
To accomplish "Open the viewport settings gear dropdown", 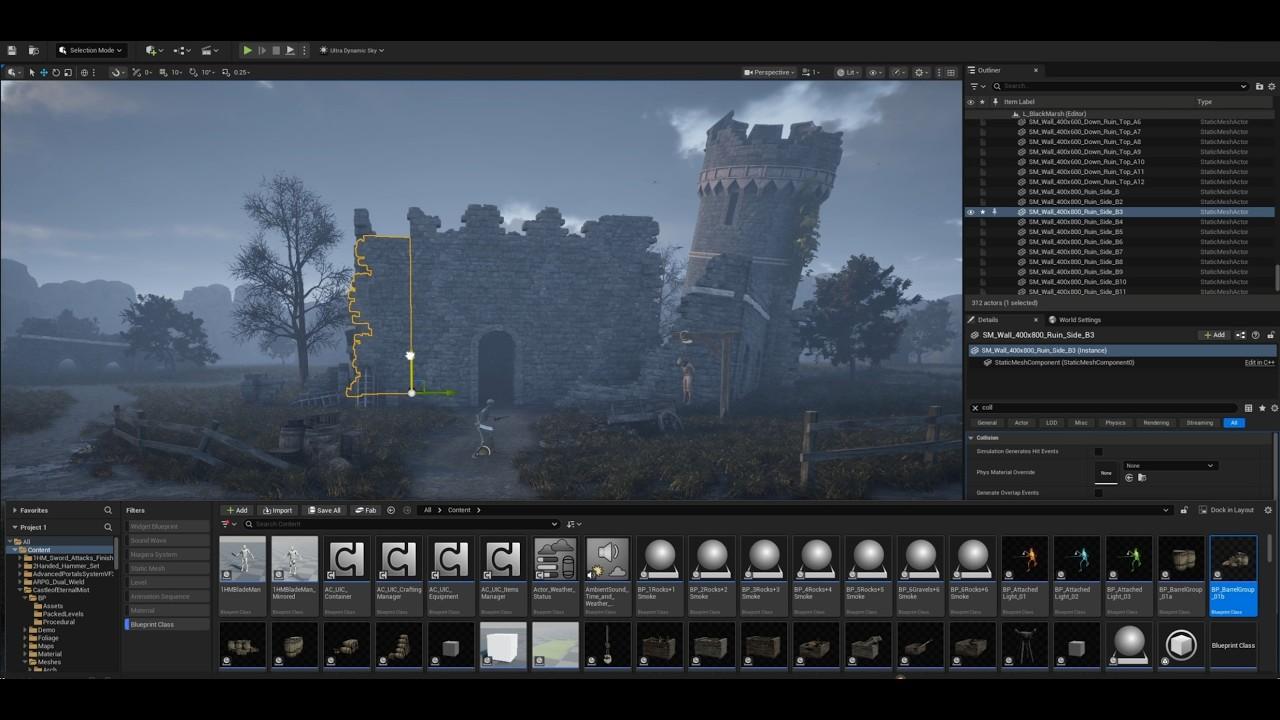I will (922, 72).
